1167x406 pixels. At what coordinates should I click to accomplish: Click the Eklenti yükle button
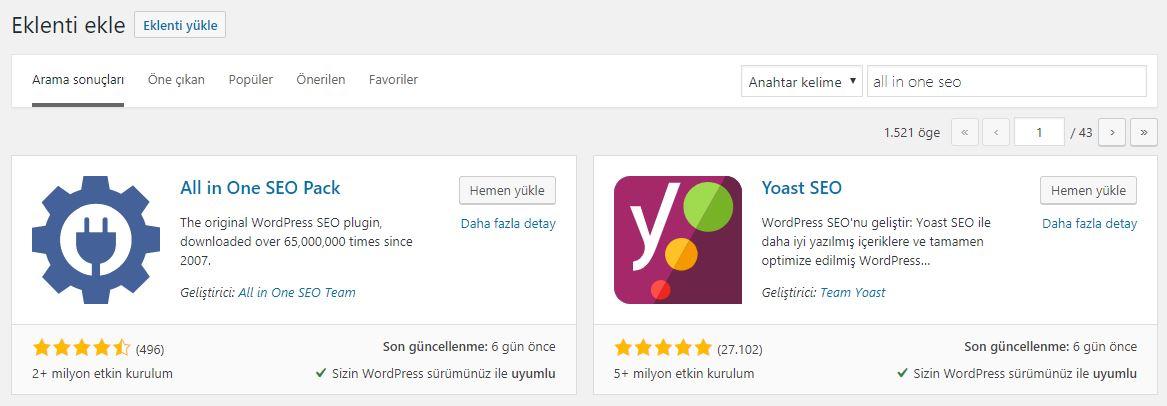180,25
